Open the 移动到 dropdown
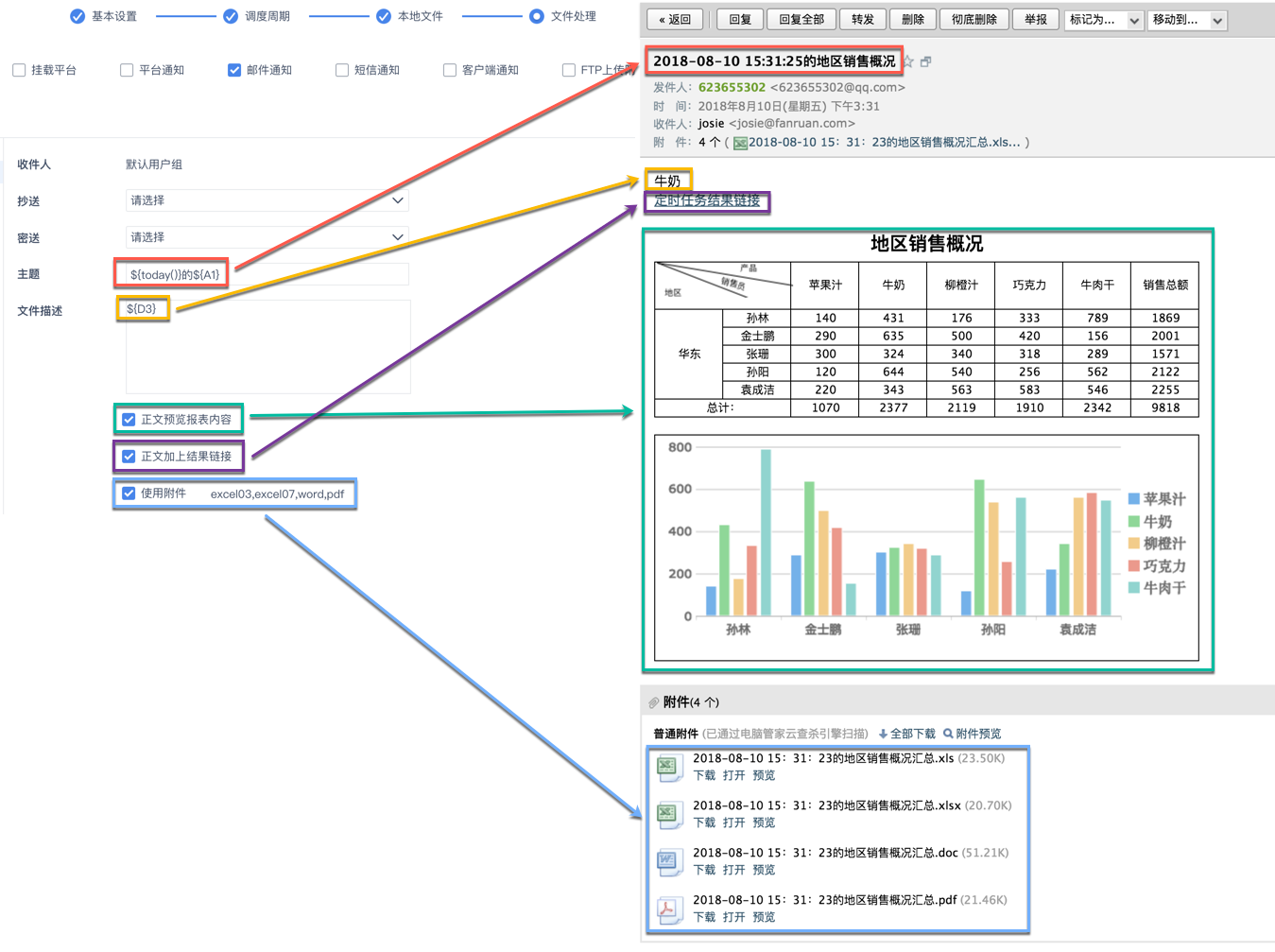Image resolution: width=1275 pixels, height=952 pixels. coord(1187,19)
